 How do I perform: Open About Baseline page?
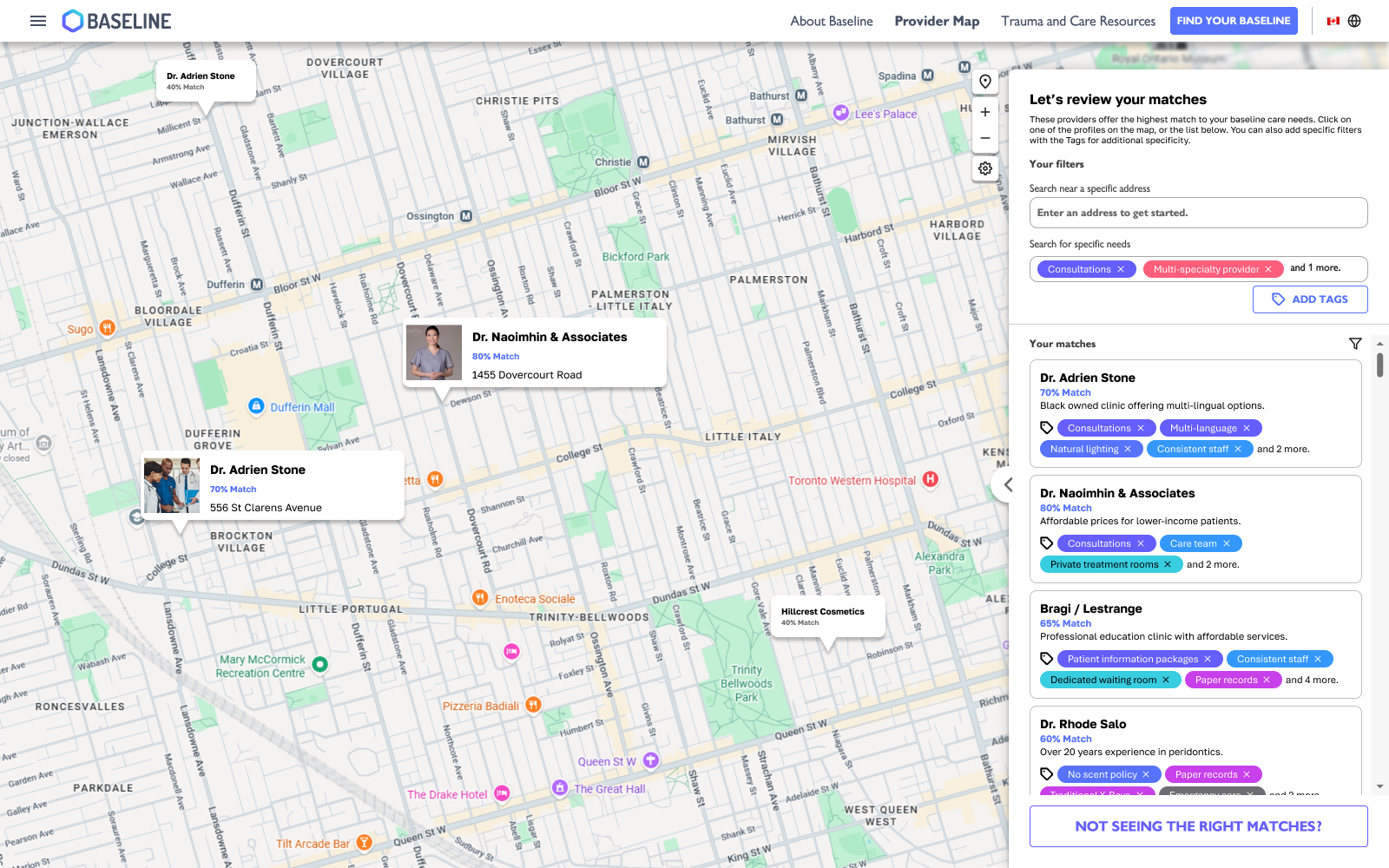[832, 21]
